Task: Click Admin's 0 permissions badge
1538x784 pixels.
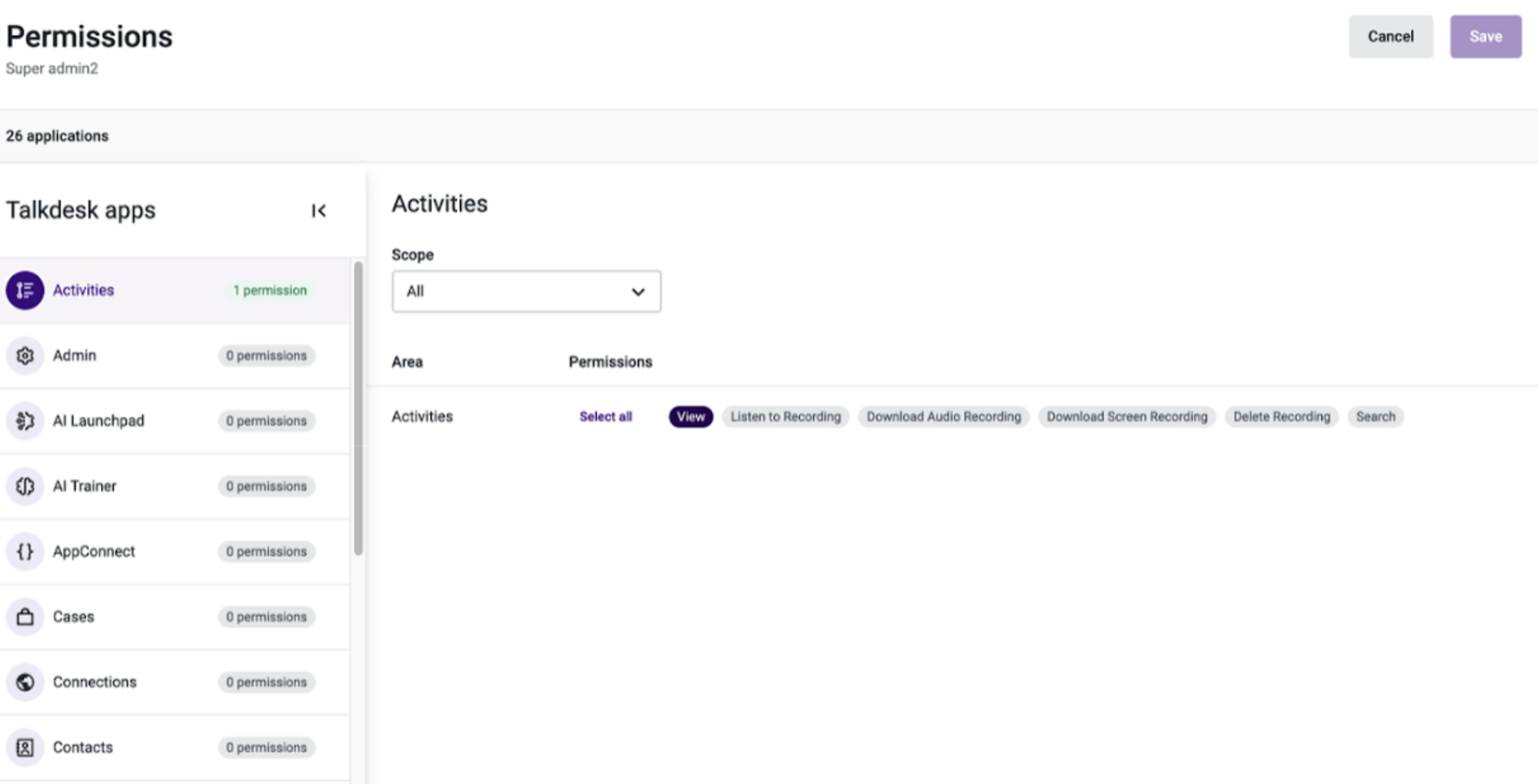Action: point(266,356)
